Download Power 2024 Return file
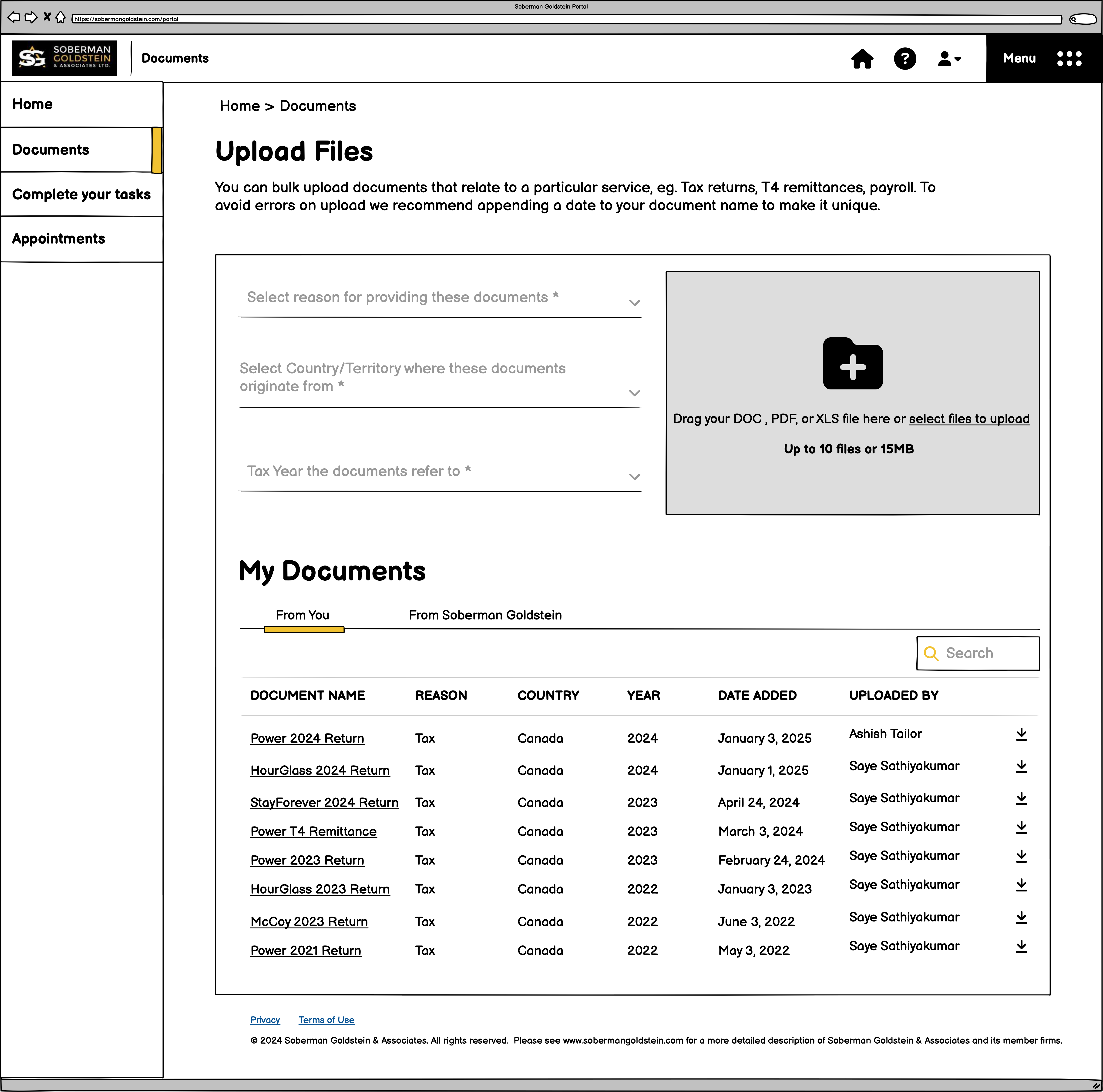This screenshot has width=1103, height=1092. (1021, 735)
